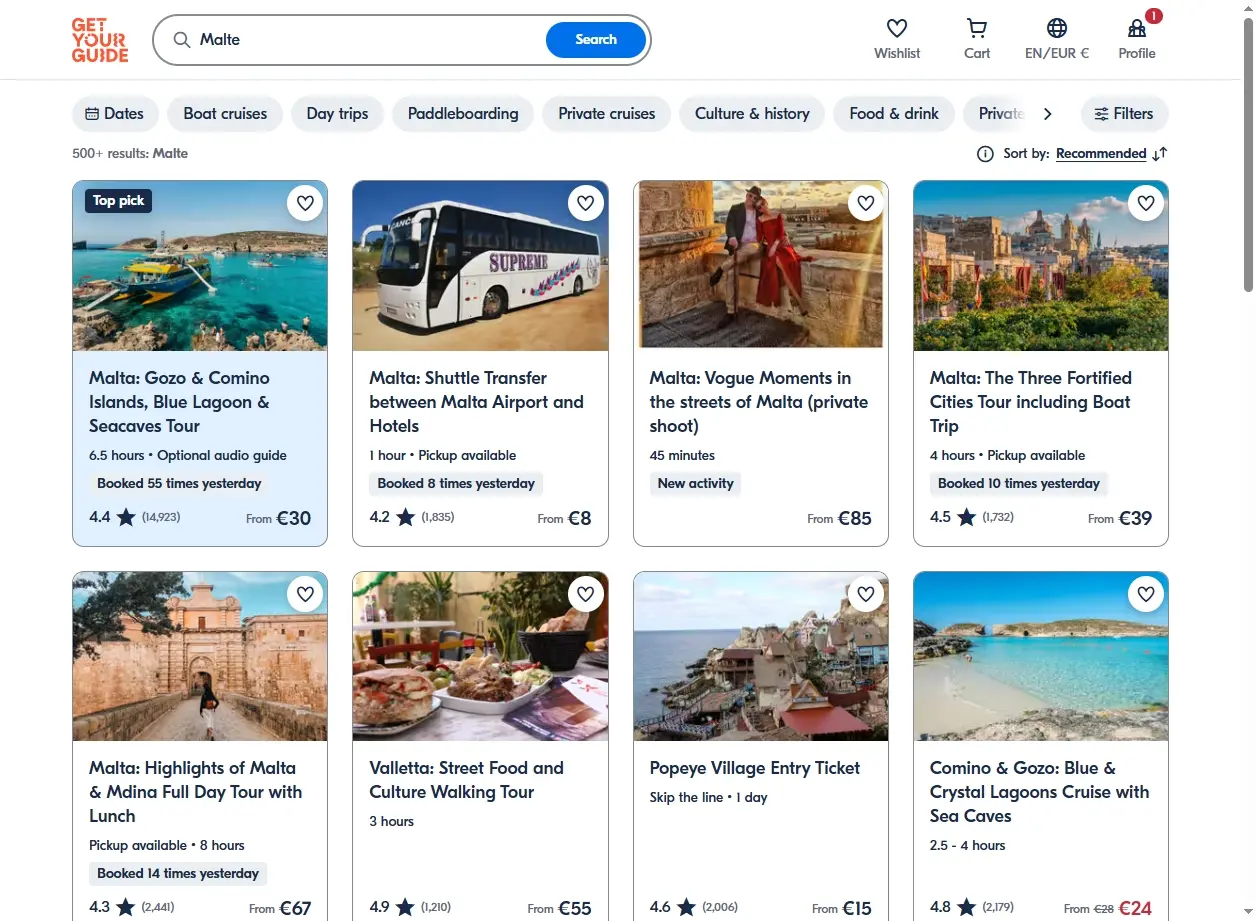
Task: Click the '500+ results: Malte' text
Action: point(130,154)
